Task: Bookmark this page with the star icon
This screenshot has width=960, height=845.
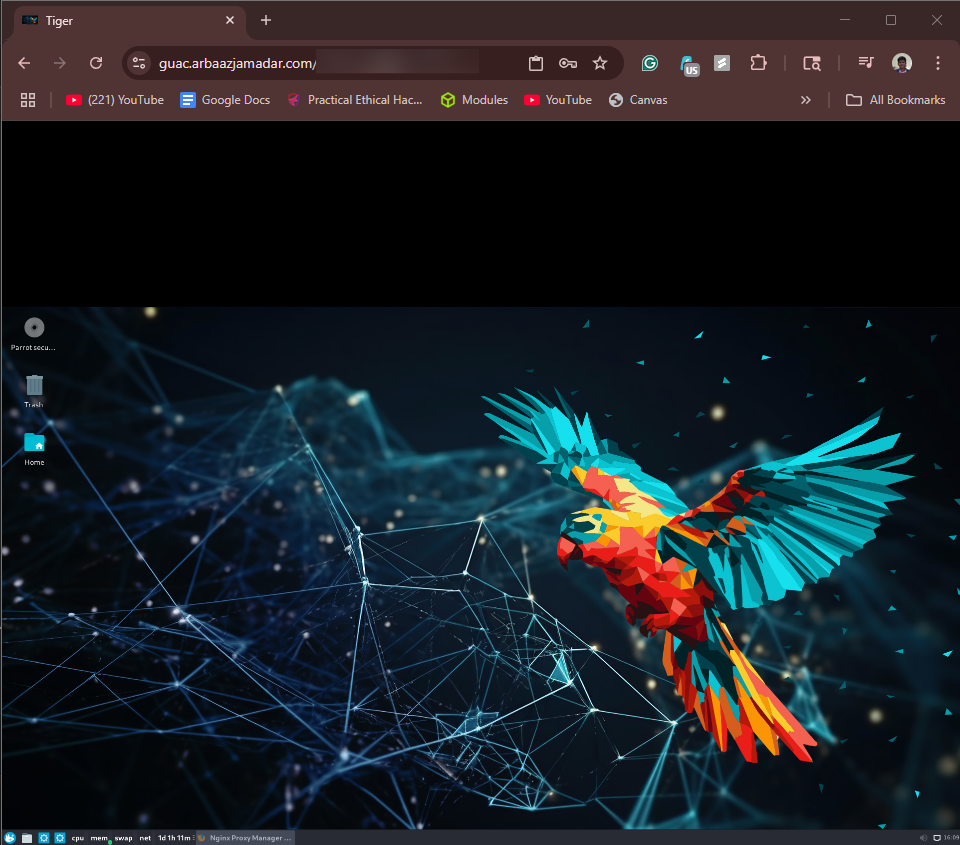Action: pyautogui.click(x=600, y=63)
